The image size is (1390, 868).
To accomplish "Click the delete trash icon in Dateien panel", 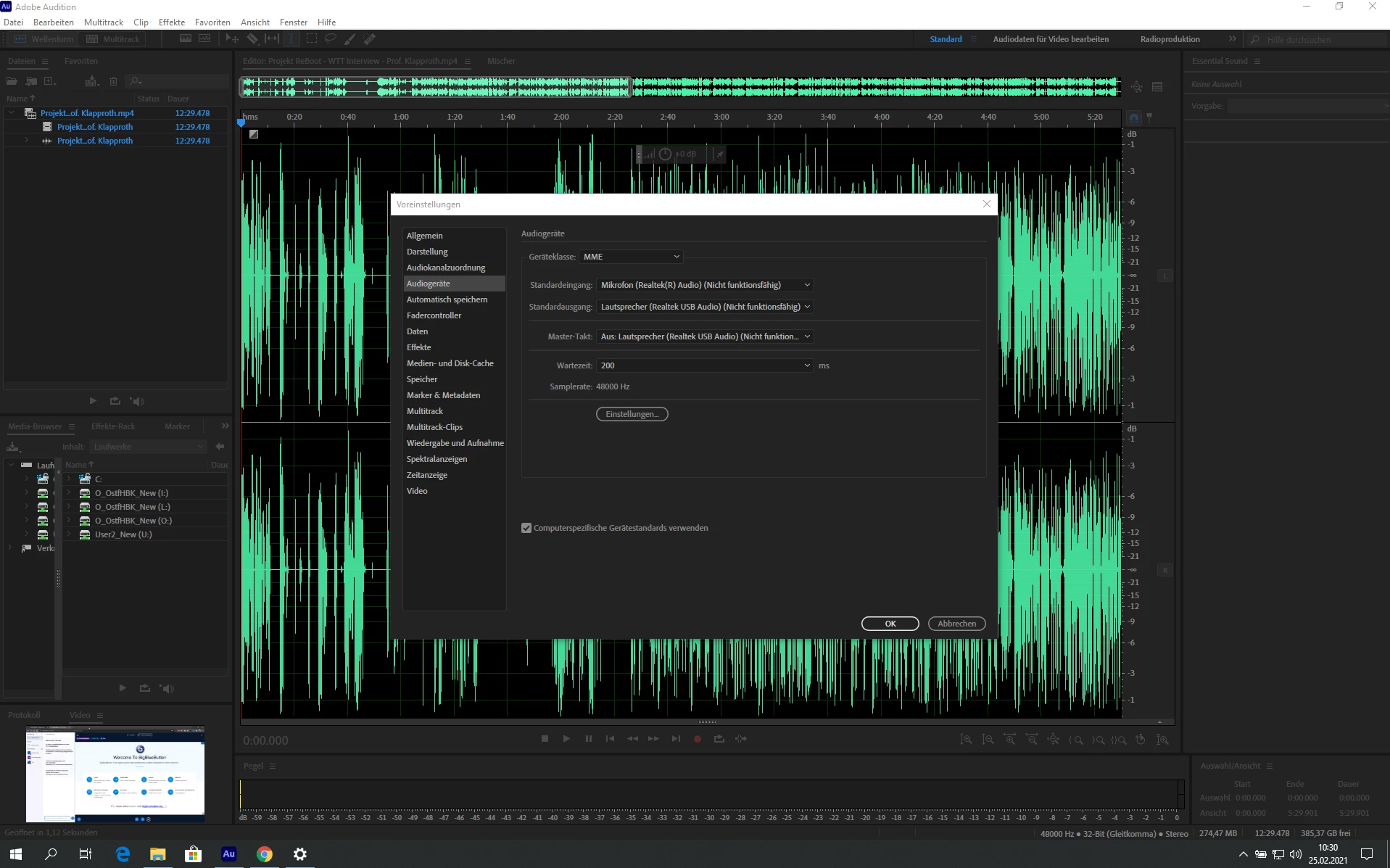I will coord(113,81).
